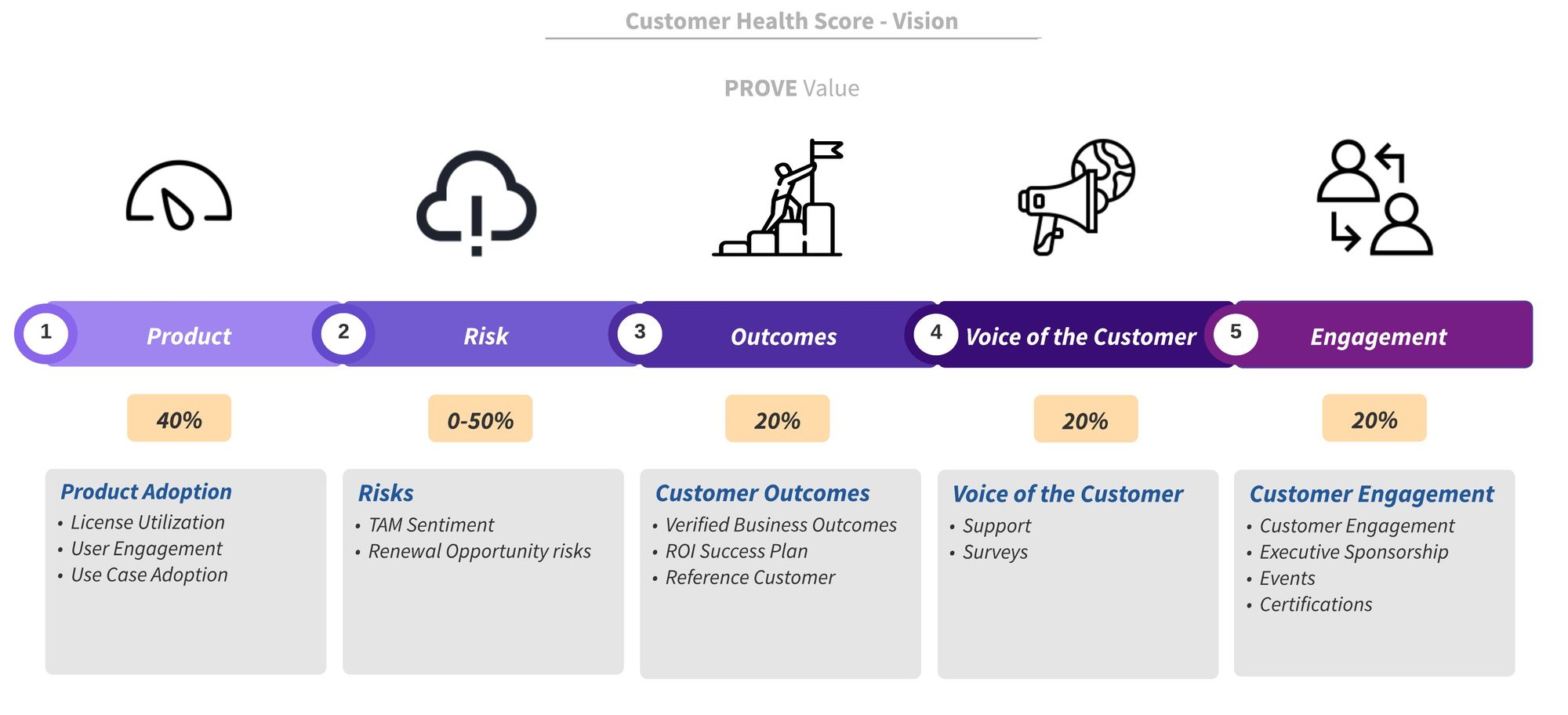
Task: Click the 40% weight badge
Action: coord(179,419)
